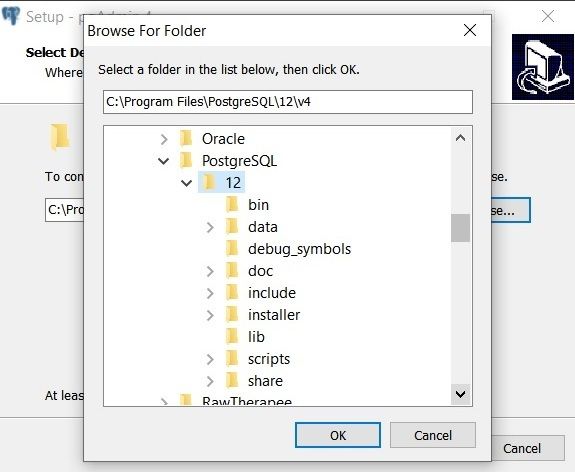575x472 pixels.
Task: Click the debug_symbols folder icon
Action: point(232,249)
